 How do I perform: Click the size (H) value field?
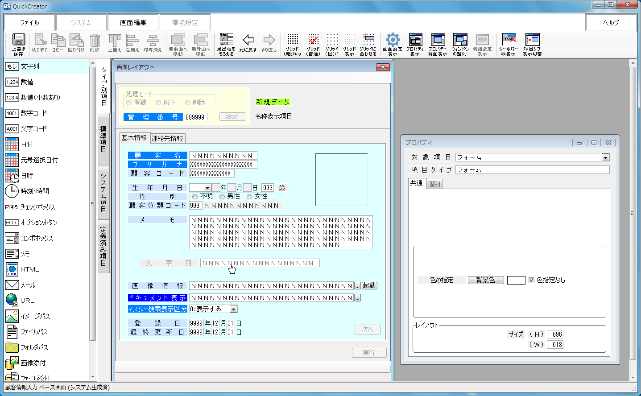tap(556, 334)
